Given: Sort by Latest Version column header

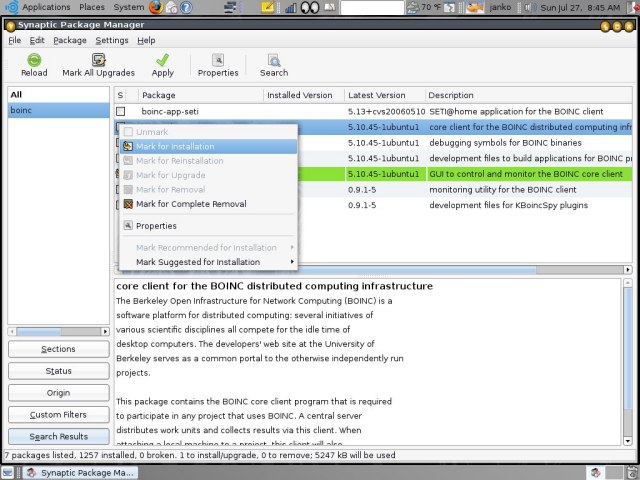Looking at the screenshot, I should [384, 95].
